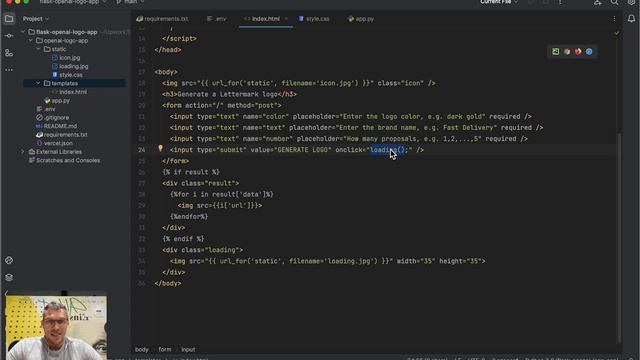640x360 pixels.
Task: Switch to the style.css tab
Action: (x=314, y=19)
